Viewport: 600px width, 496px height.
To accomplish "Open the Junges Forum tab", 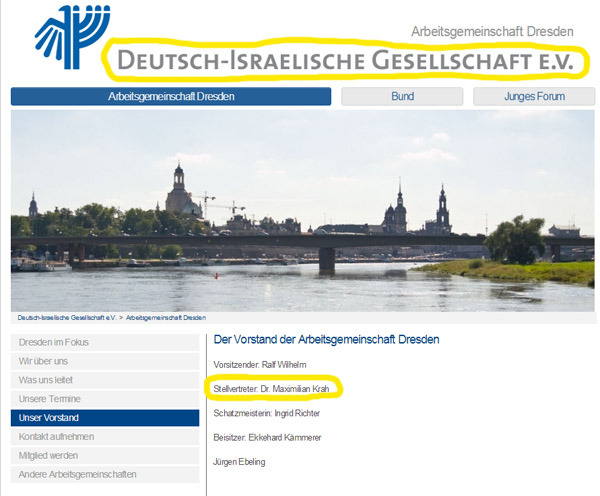I will pos(534,96).
